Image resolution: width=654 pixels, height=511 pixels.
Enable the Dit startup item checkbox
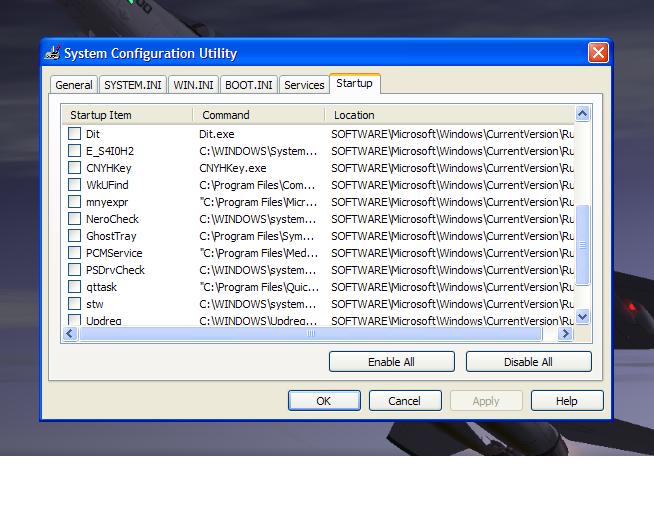pos(75,134)
